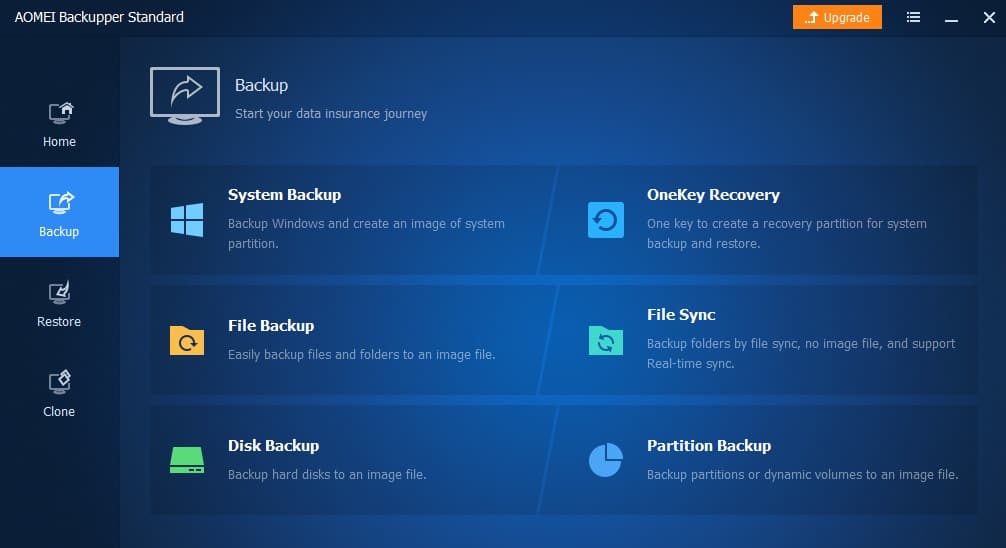Click 'Backup hard disks to an image file' text
This screenshot has width=1006, height=548.
tap(327, 475)
